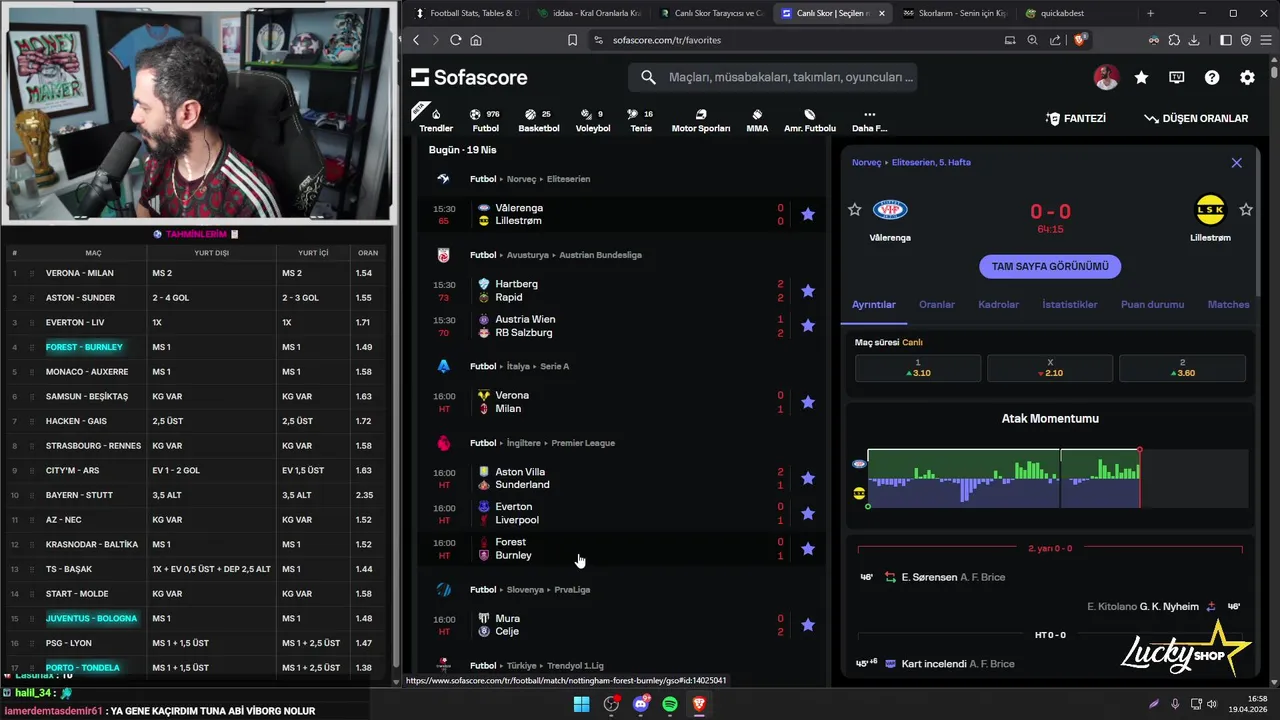
Task: Toggle favorite star for Mura - Celje
Action: [808, 625]
